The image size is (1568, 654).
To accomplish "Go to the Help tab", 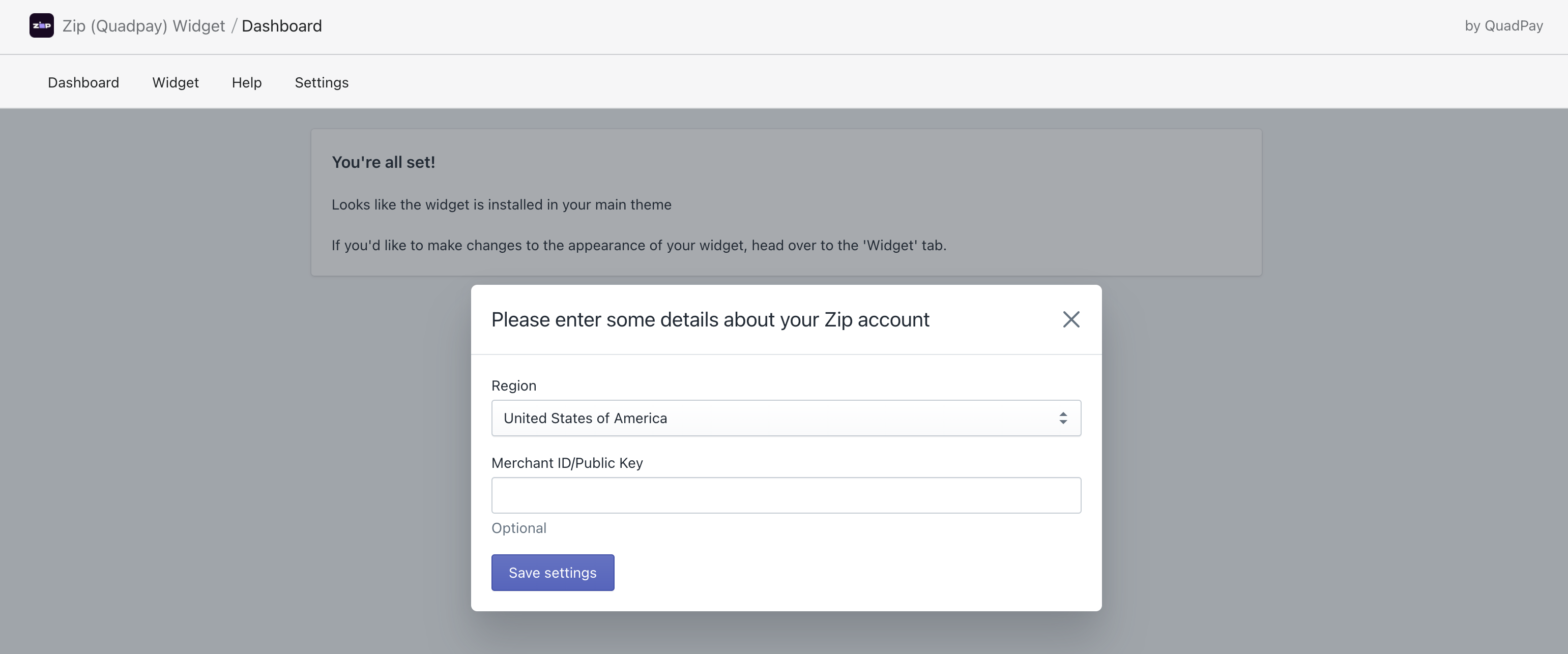I will tap(247, 82).
